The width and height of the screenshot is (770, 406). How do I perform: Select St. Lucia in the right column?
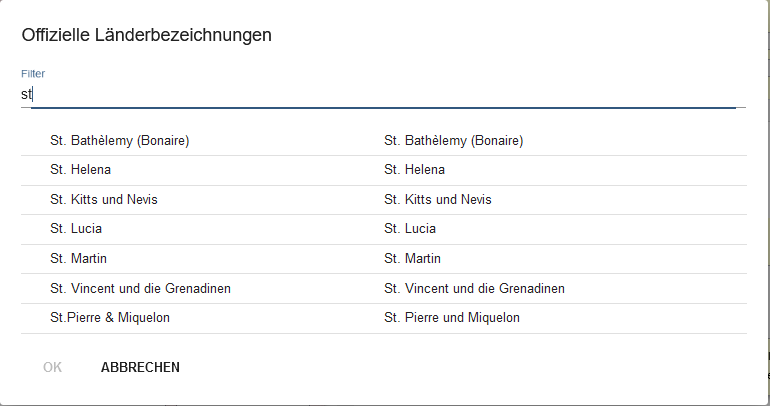click(410, 229)
